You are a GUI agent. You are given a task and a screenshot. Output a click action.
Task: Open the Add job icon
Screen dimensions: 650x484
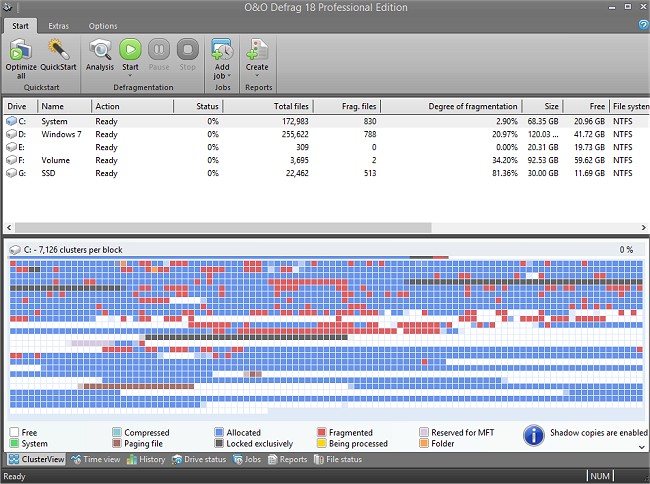pyautogui.click(x=222, y=50)
